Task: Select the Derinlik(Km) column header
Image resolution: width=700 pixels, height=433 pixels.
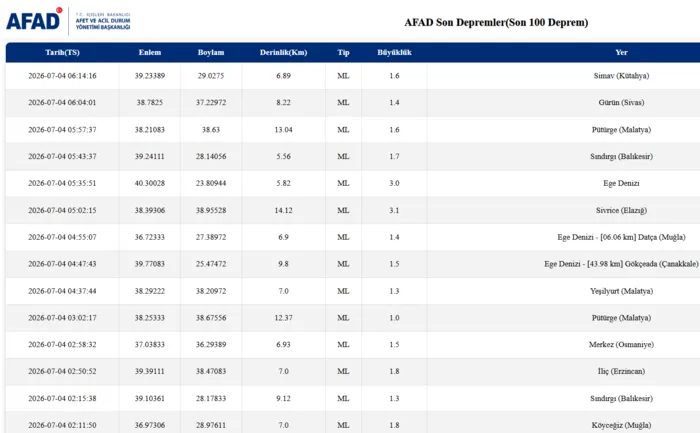Action: (x=283, y=52)
